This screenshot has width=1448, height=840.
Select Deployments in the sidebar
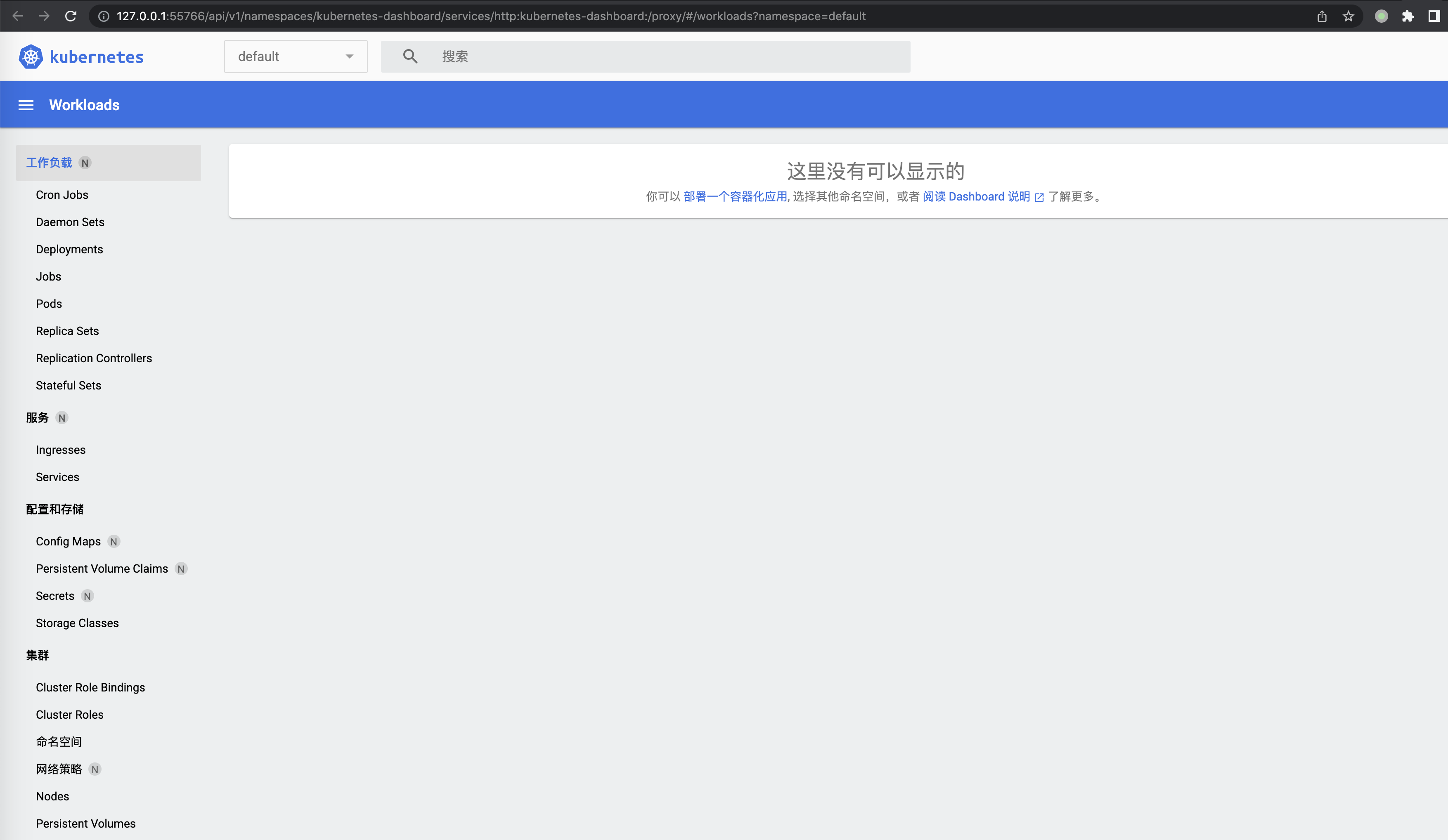[x=69, y=249]
